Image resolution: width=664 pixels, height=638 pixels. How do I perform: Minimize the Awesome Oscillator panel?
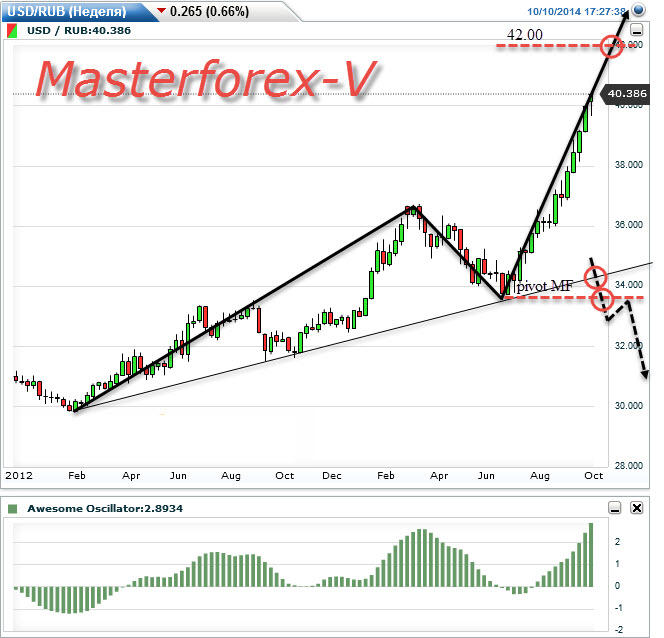click(615, 508)
